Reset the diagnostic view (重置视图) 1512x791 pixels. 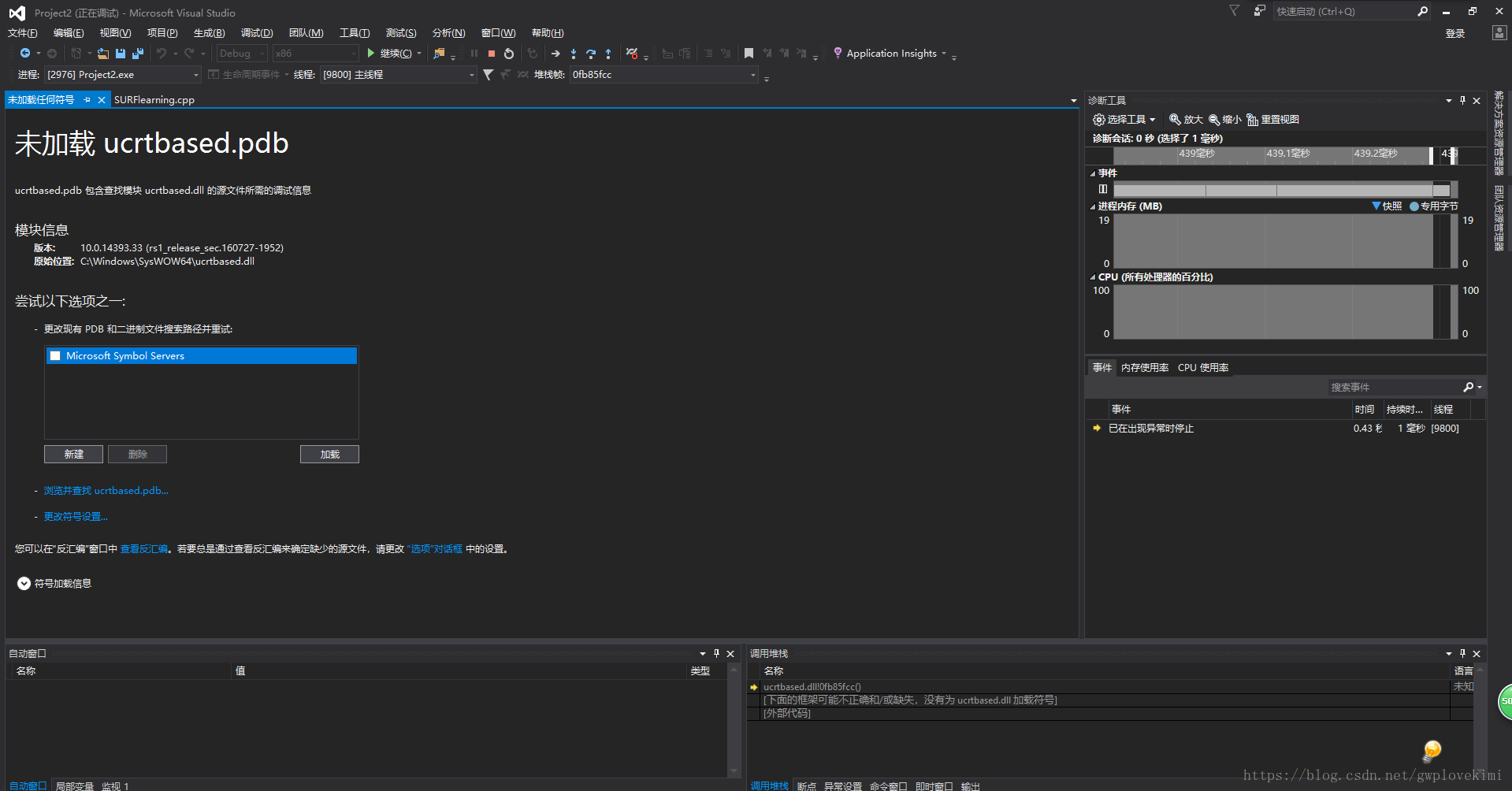click(1272, 120)
